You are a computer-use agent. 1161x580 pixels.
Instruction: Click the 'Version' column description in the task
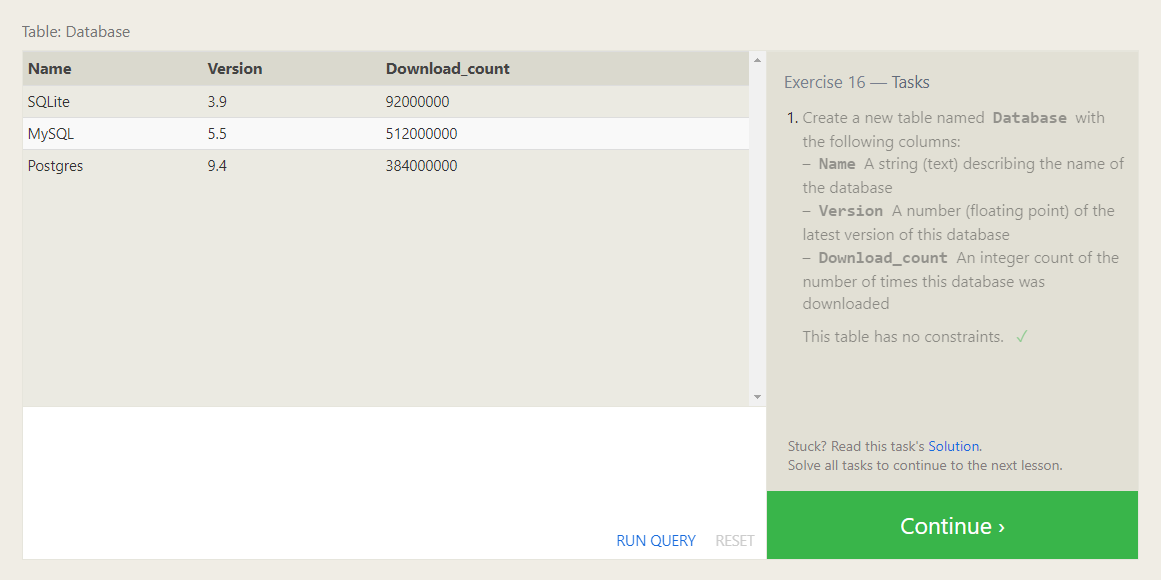click(959, 222)
